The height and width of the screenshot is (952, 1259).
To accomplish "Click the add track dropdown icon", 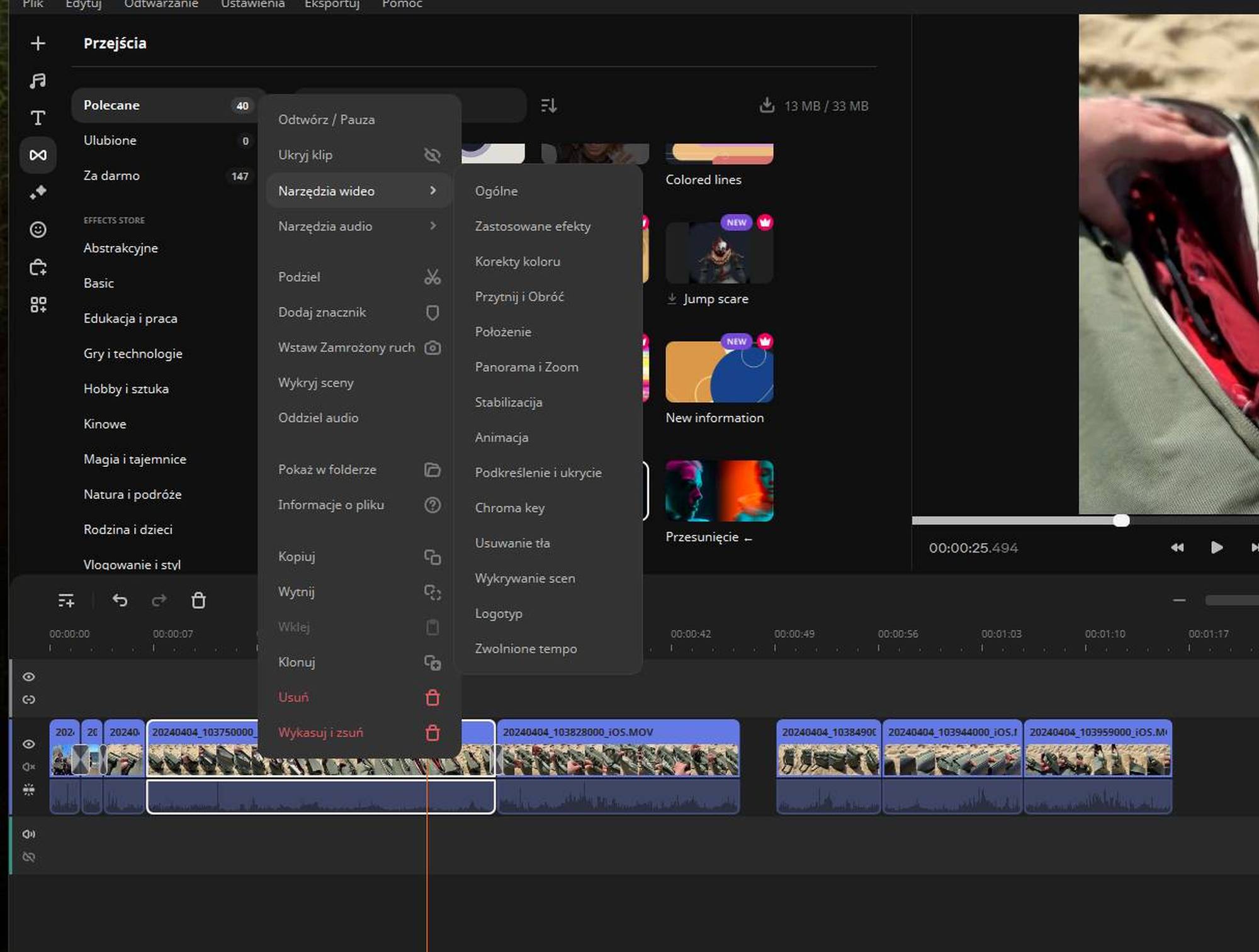I will 66,600.
